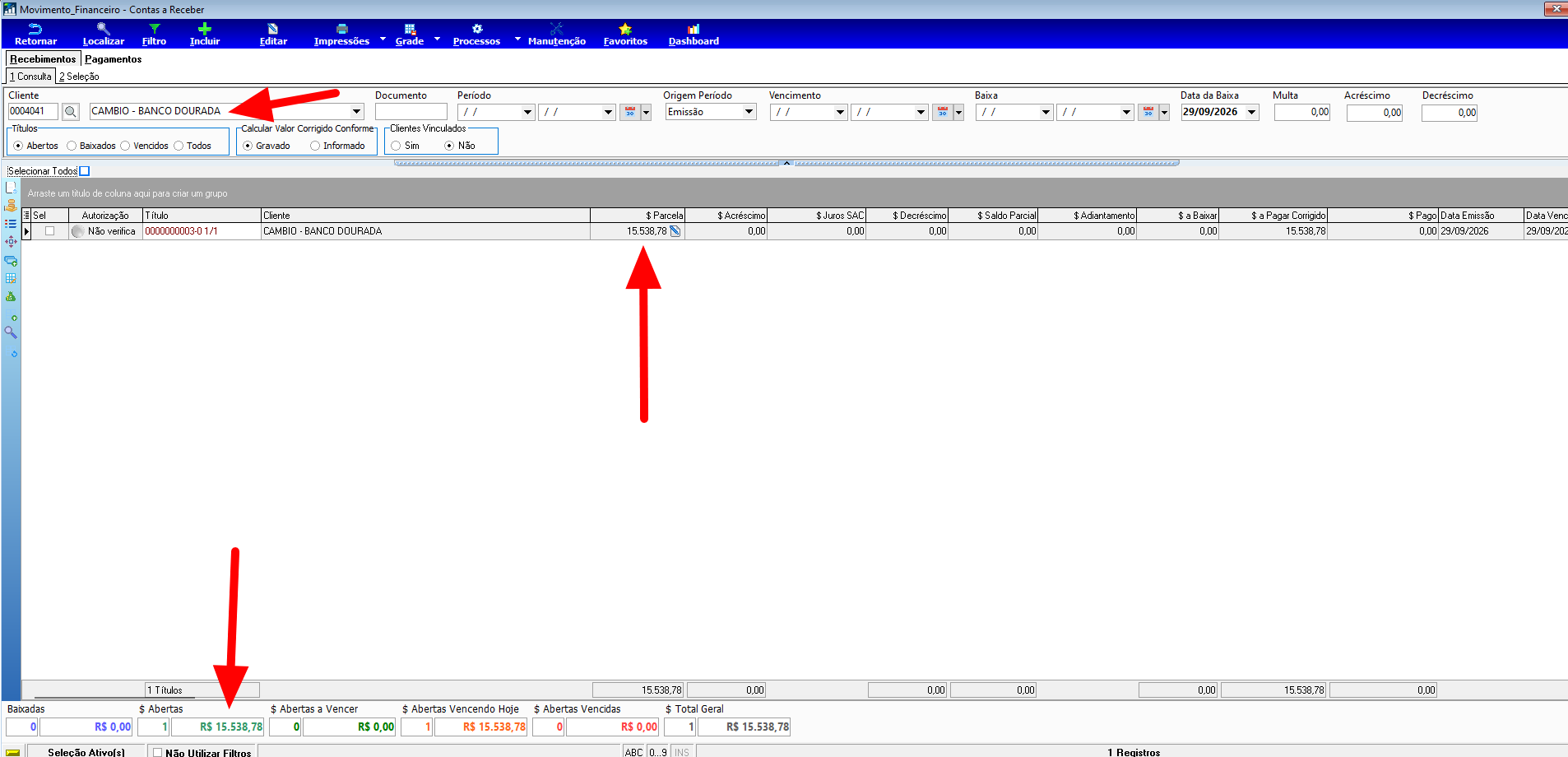Viewport: 1568px width, 757px height.
Task: Click the Documento input field
Action: pyautogui.click(x=411, y=112)
